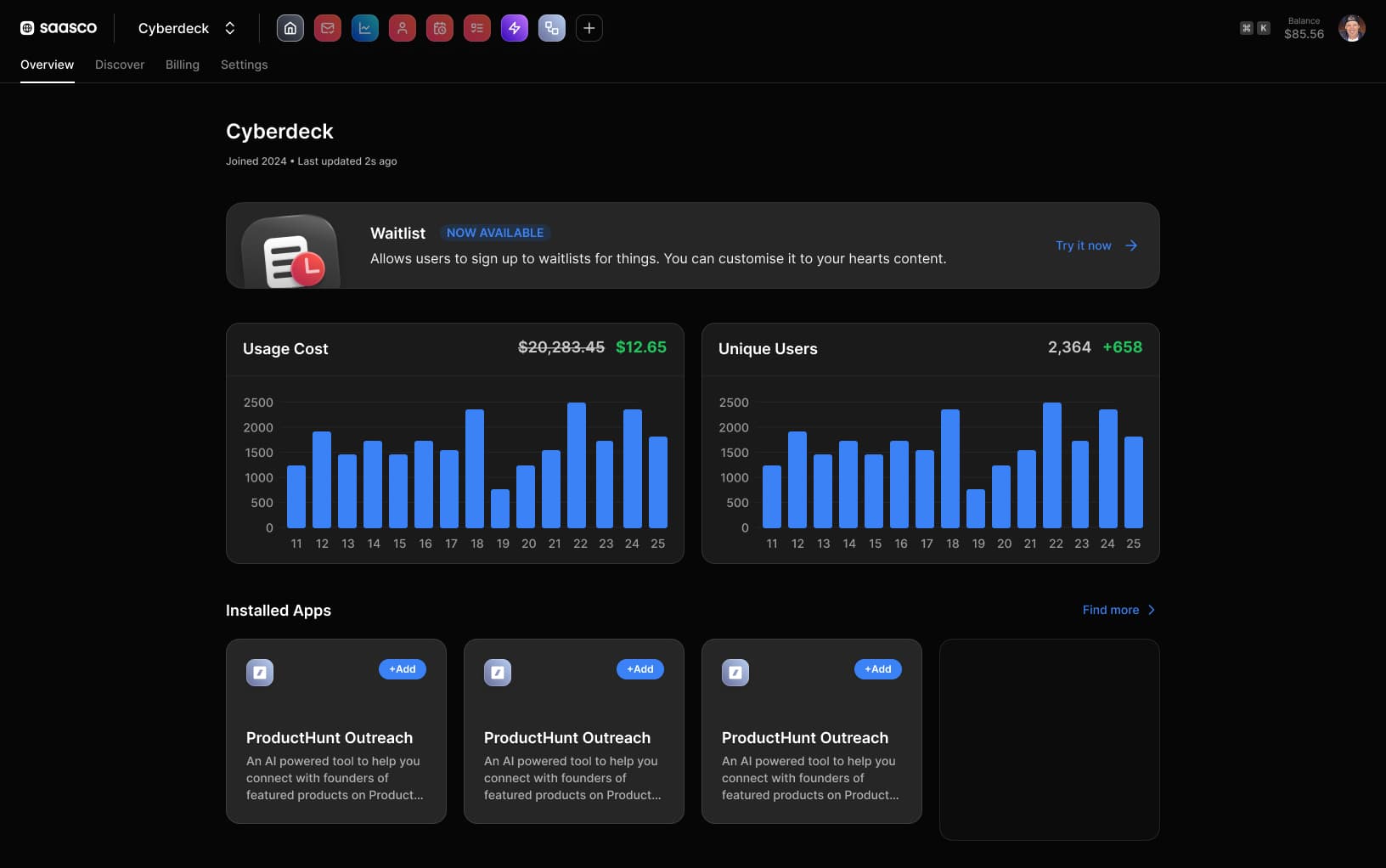Image resolution: width=1386 pixels, height=868 pixels.
Task: Open the red Mail app icon
Action: click(x=328, y=28)
